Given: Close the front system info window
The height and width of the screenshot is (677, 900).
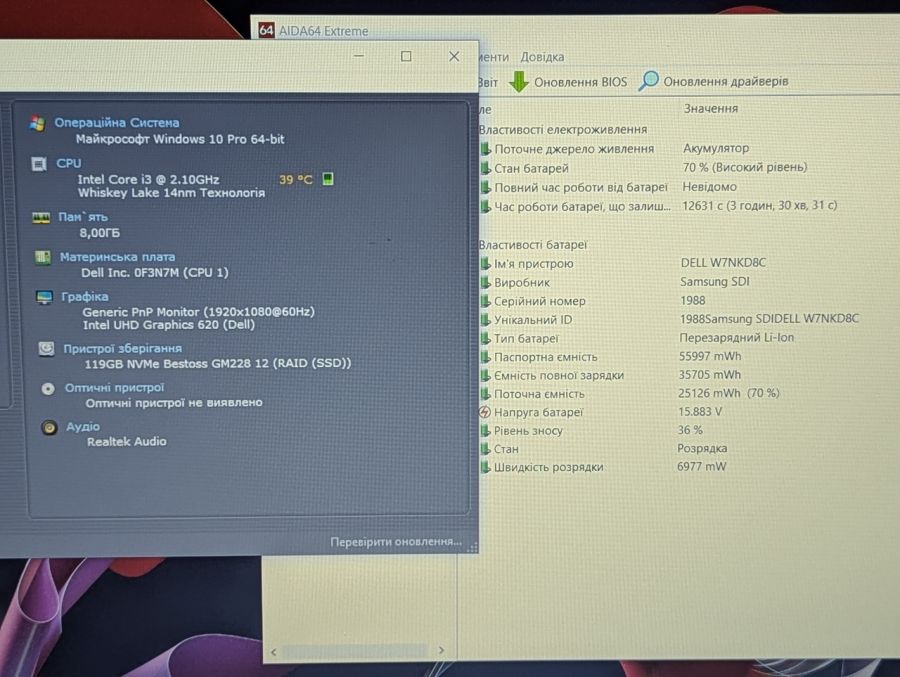Looking at the screenshot, I should coord(454,56).
